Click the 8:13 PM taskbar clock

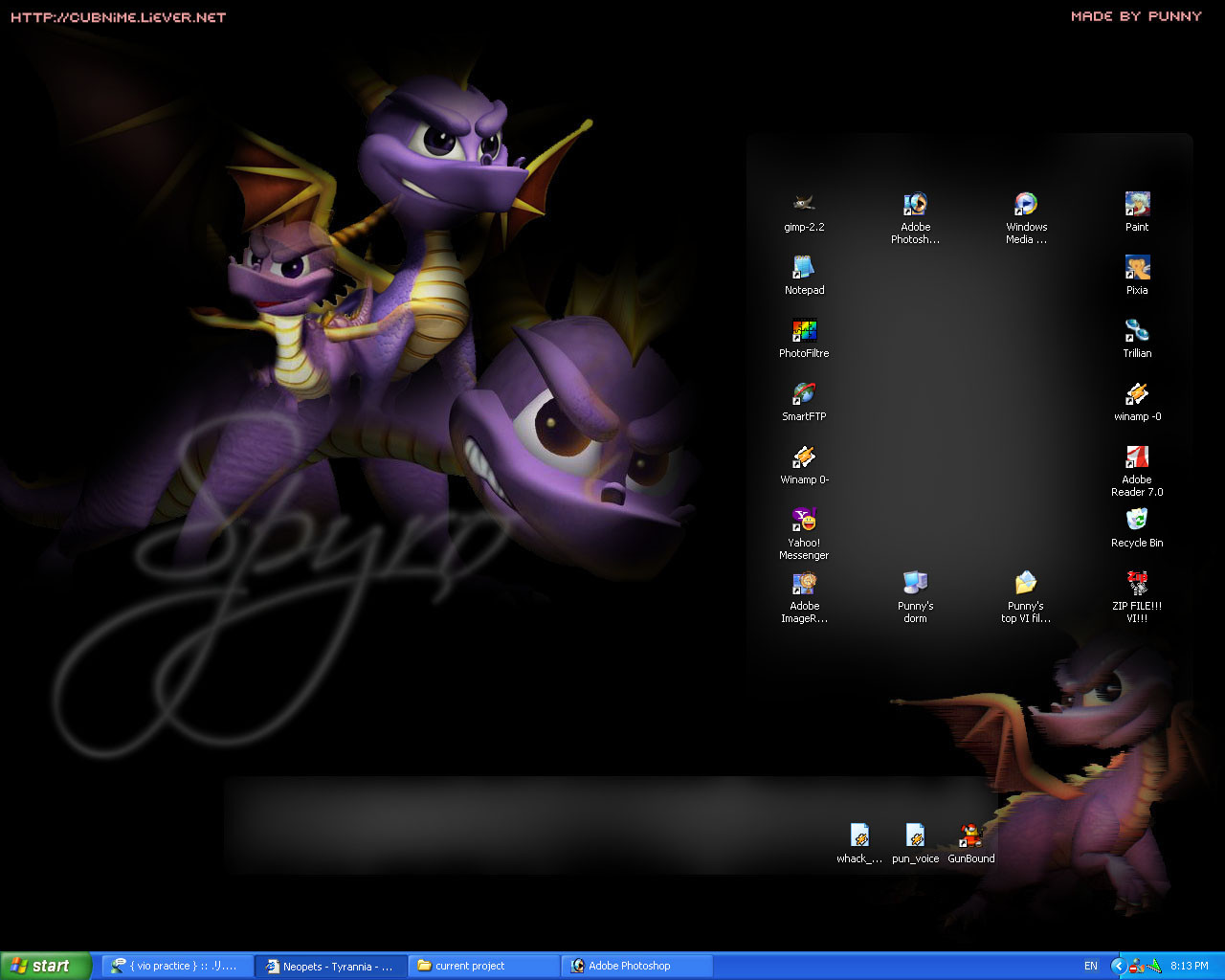1190,966
